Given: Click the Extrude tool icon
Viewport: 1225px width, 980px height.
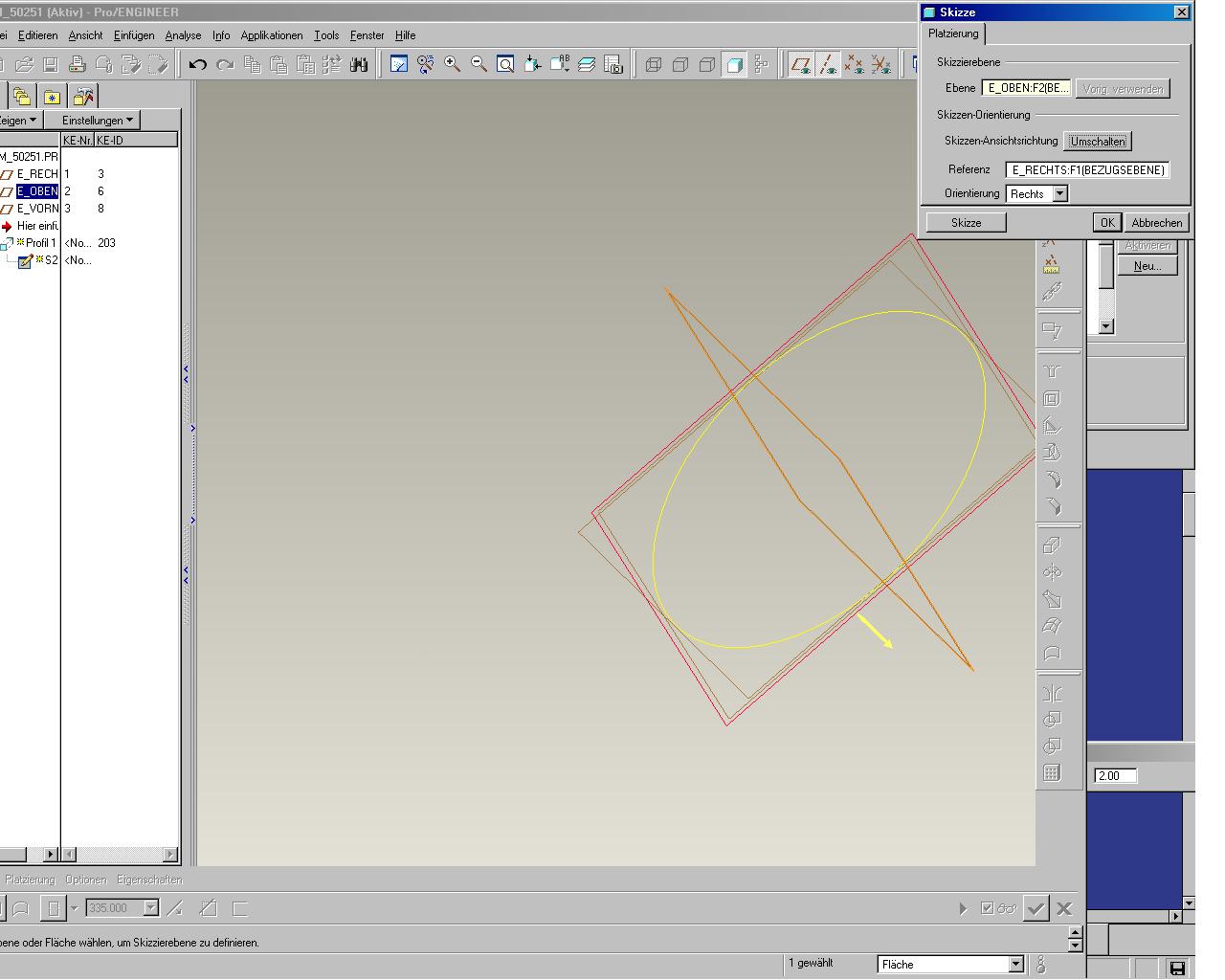Looking at the screenshot, I should (x=1052, y=546).
